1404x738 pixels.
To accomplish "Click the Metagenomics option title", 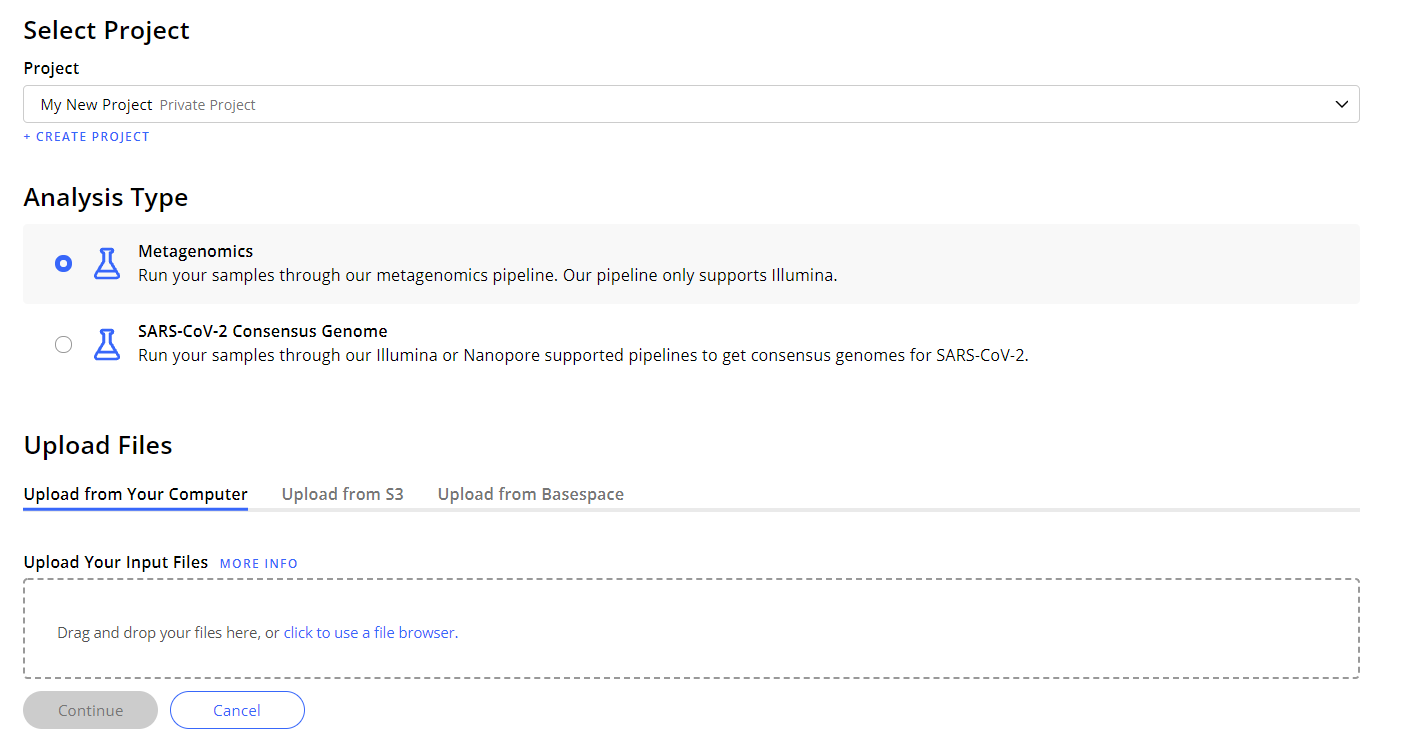I will (196, 251).
